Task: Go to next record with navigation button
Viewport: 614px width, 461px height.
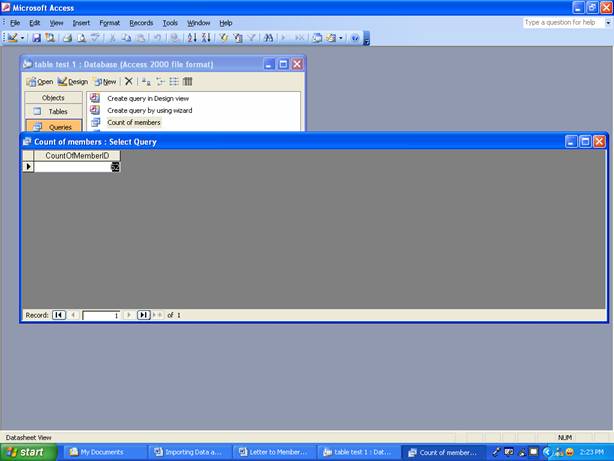Action: coord(128,315)
